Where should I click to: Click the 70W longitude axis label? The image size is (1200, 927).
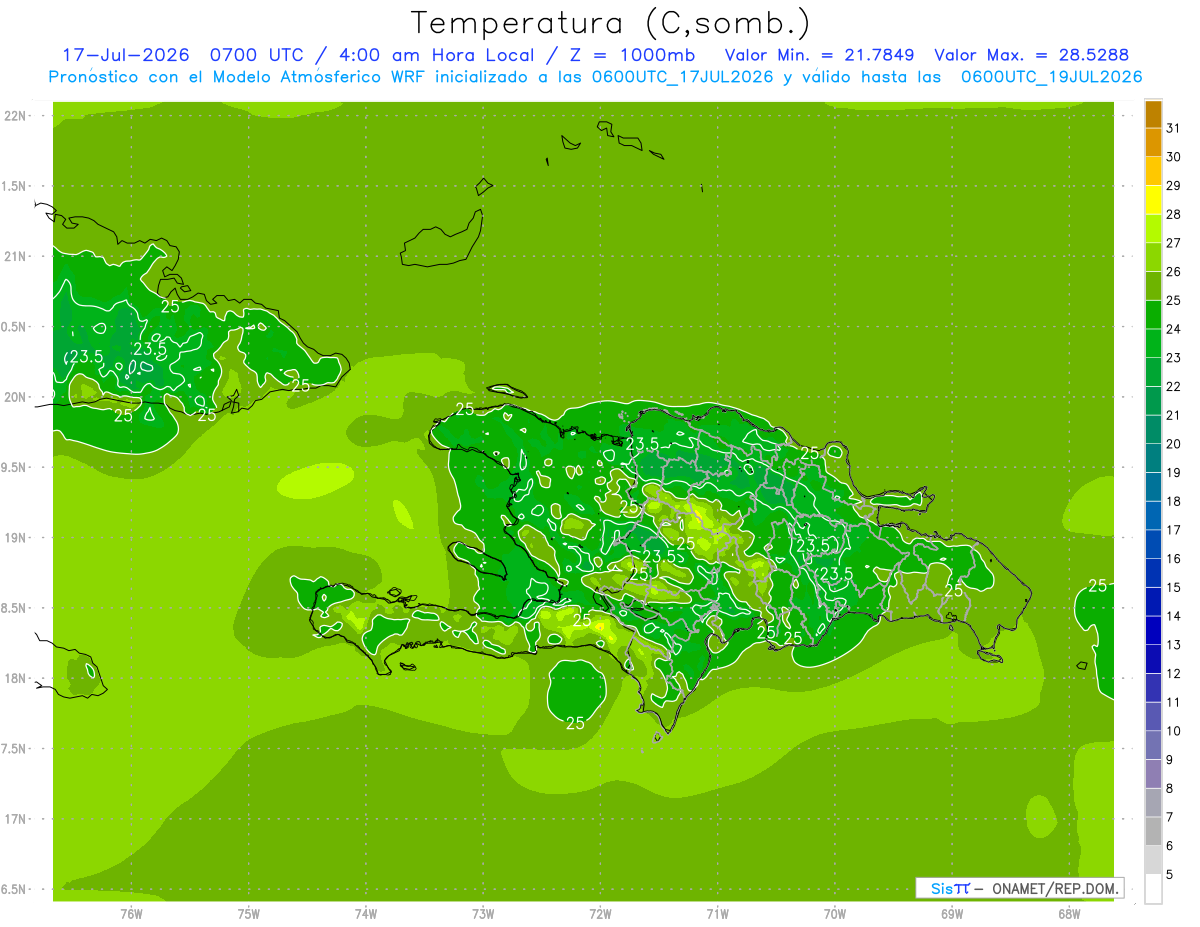coord(835,913)
